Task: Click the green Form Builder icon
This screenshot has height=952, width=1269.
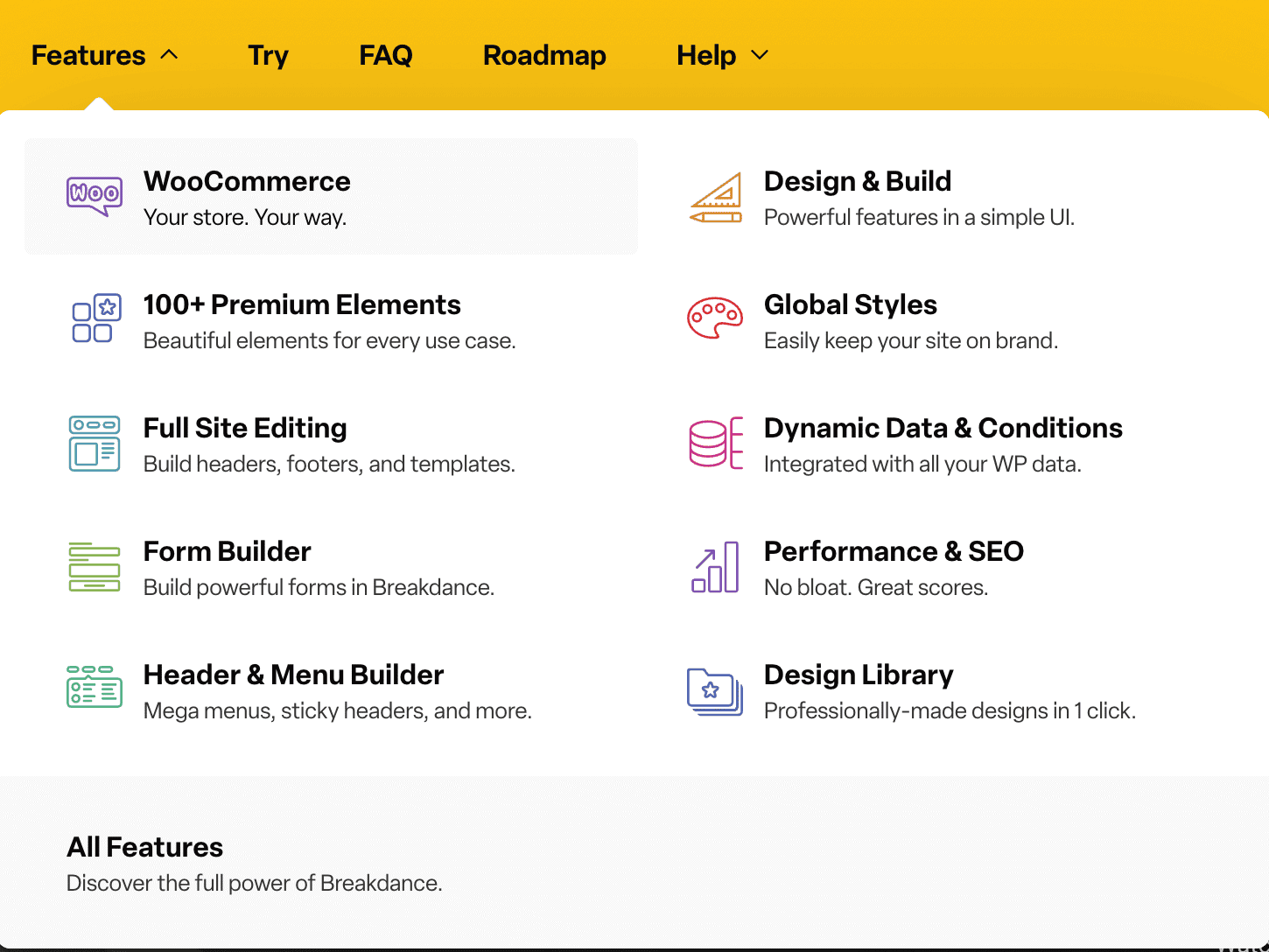Action: (95, 566)
